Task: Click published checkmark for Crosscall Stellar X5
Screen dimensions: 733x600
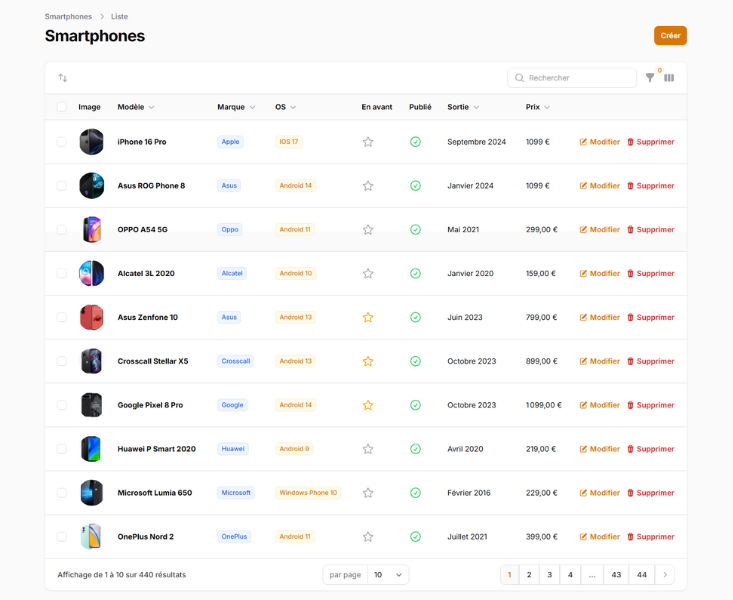Action: tap(415, 361)
